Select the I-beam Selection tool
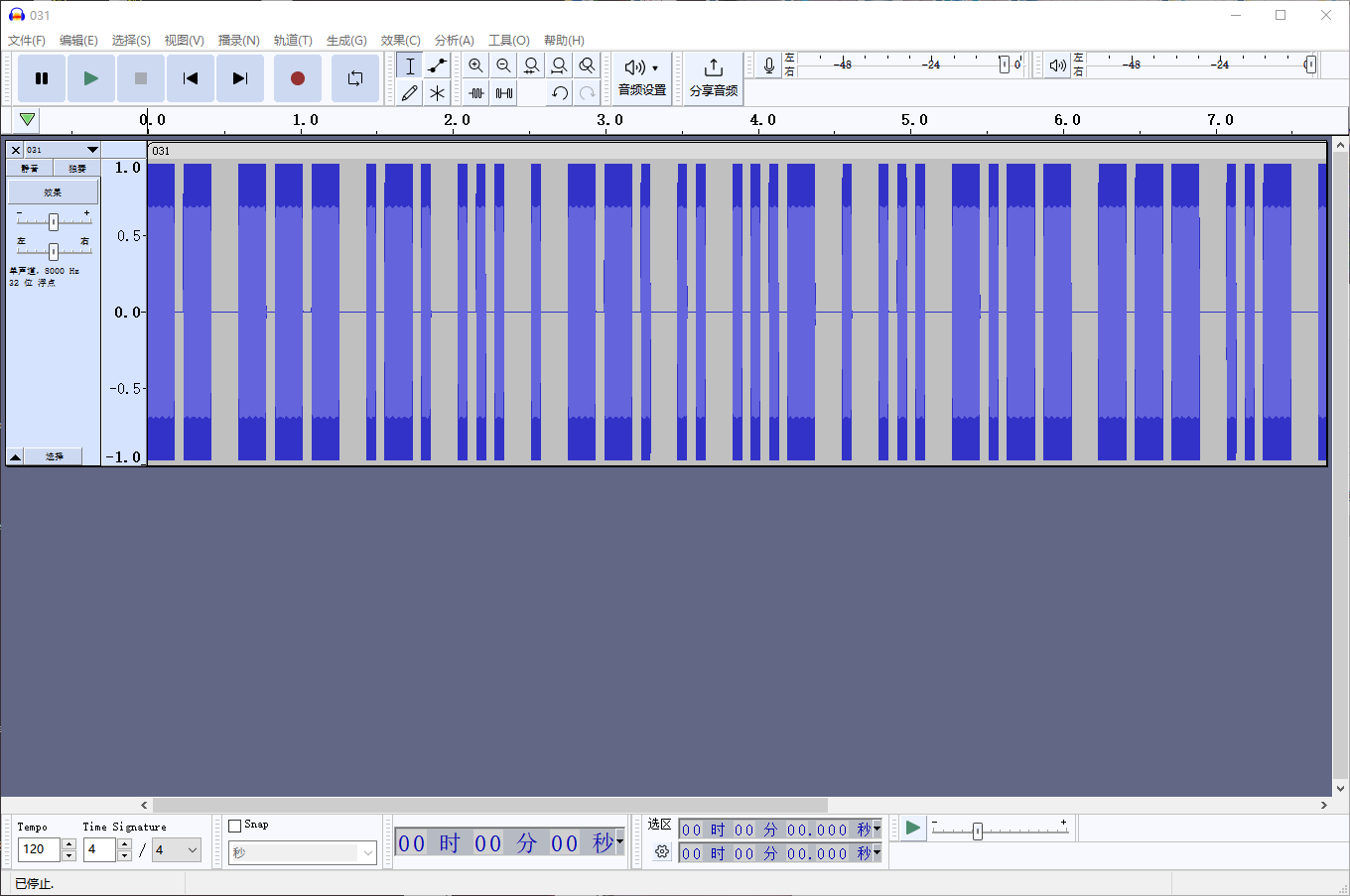Screen dimensions: 1350x896 click(410, 65)
